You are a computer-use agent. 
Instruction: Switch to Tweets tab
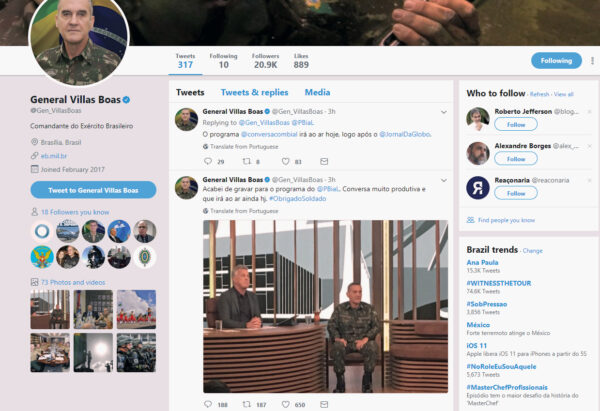(190, 92)
